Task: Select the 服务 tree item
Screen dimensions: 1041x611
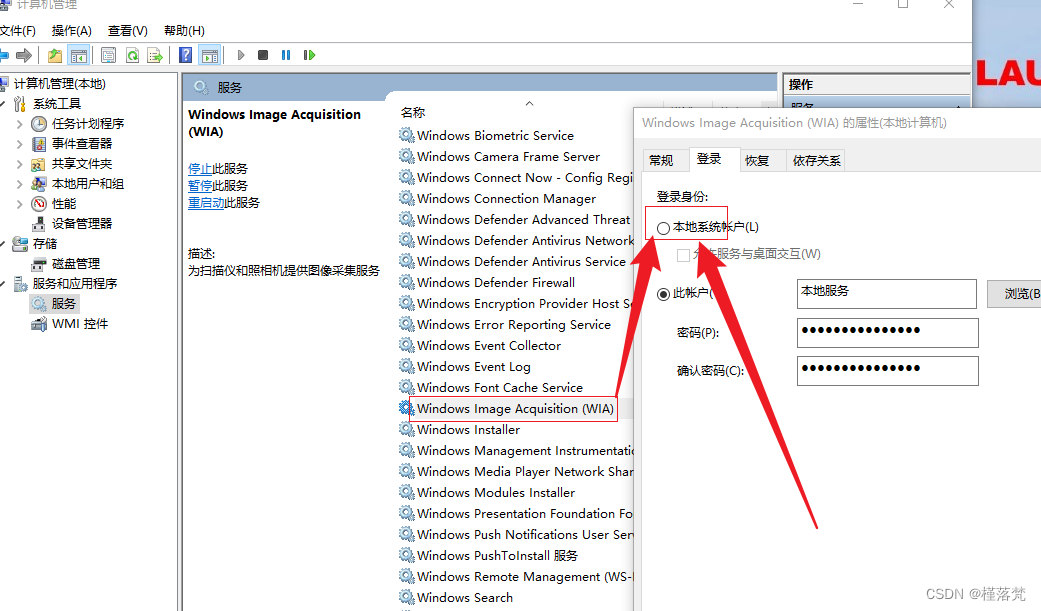Action: (x=64, y=304)
